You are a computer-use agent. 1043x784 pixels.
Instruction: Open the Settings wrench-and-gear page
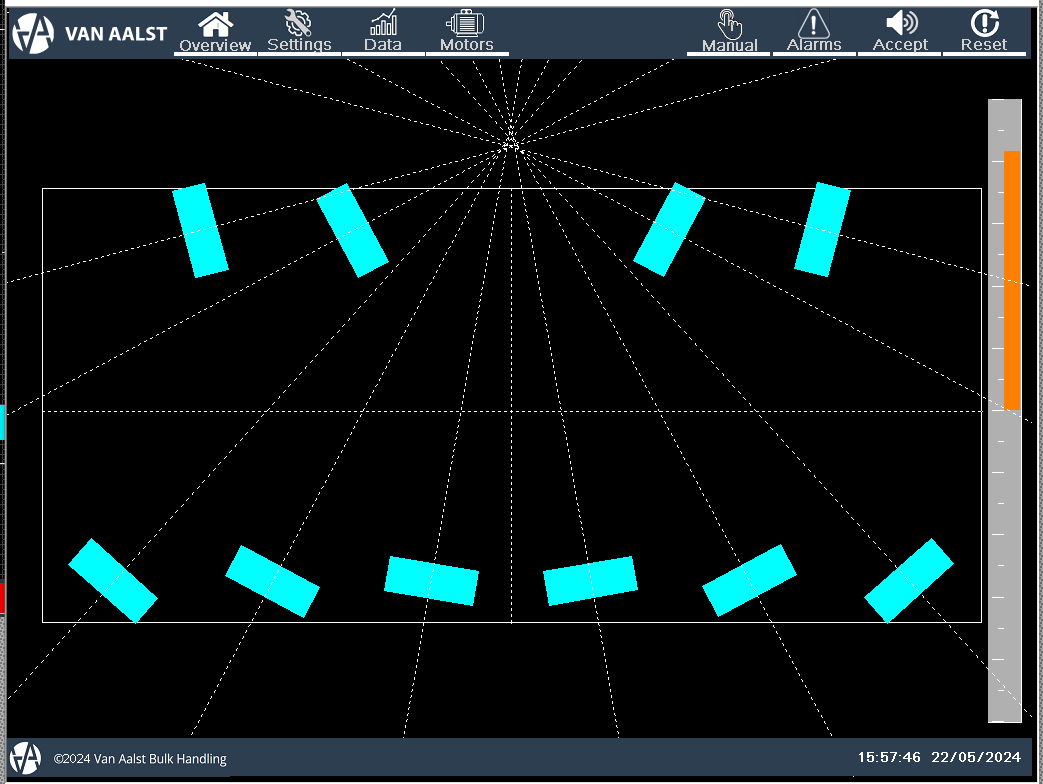click(x=299, y=32)
